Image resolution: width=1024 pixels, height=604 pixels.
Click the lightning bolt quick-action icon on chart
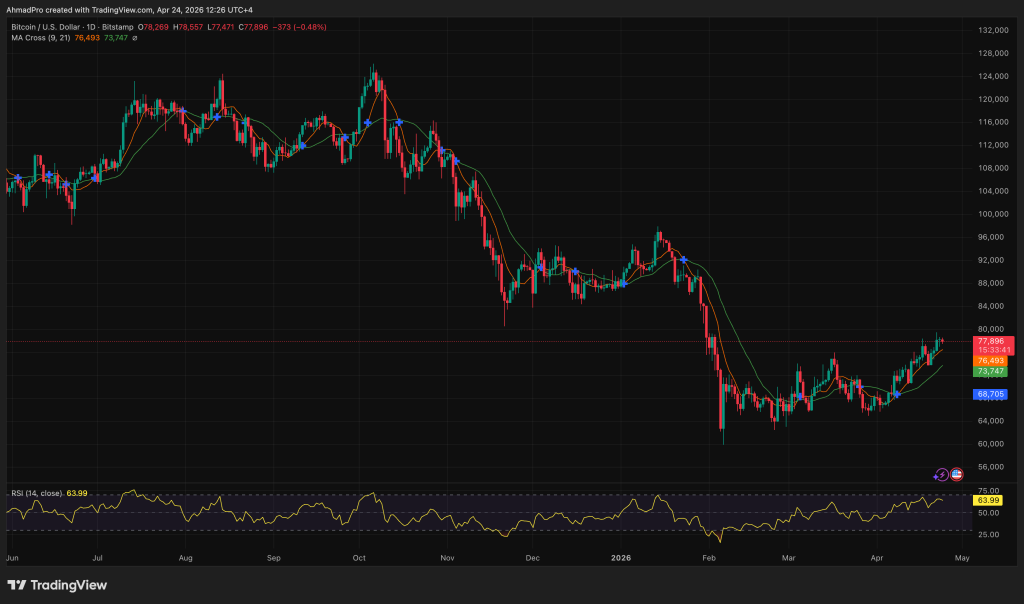coord(942,474)
